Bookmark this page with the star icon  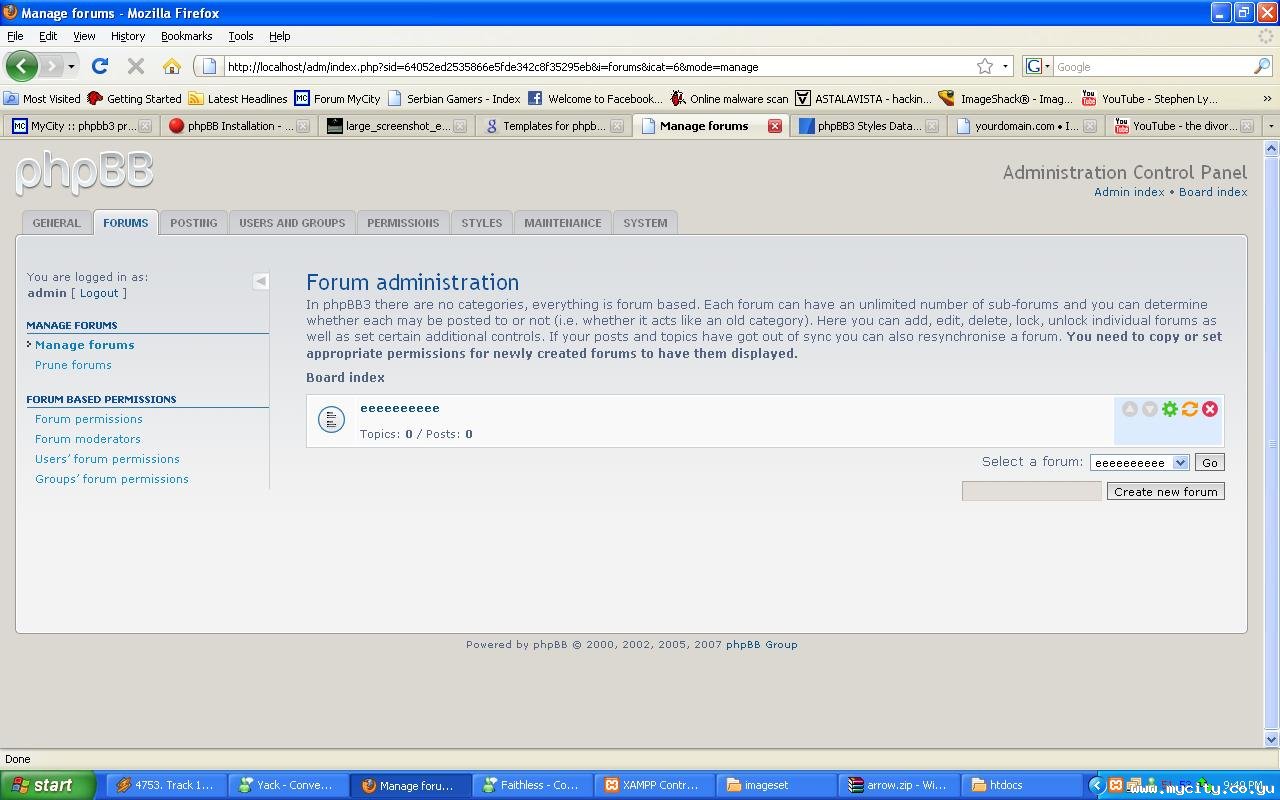(x=985, y=66)
